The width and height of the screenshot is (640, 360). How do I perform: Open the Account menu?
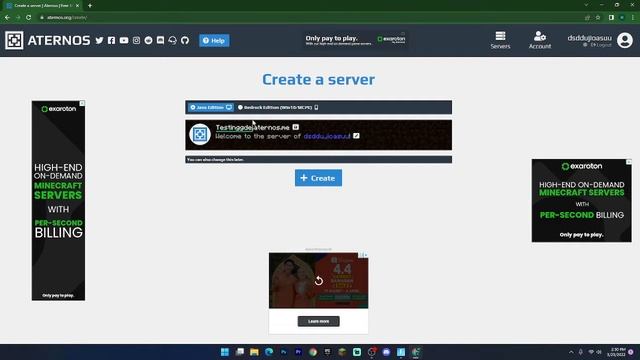point(540,40)
